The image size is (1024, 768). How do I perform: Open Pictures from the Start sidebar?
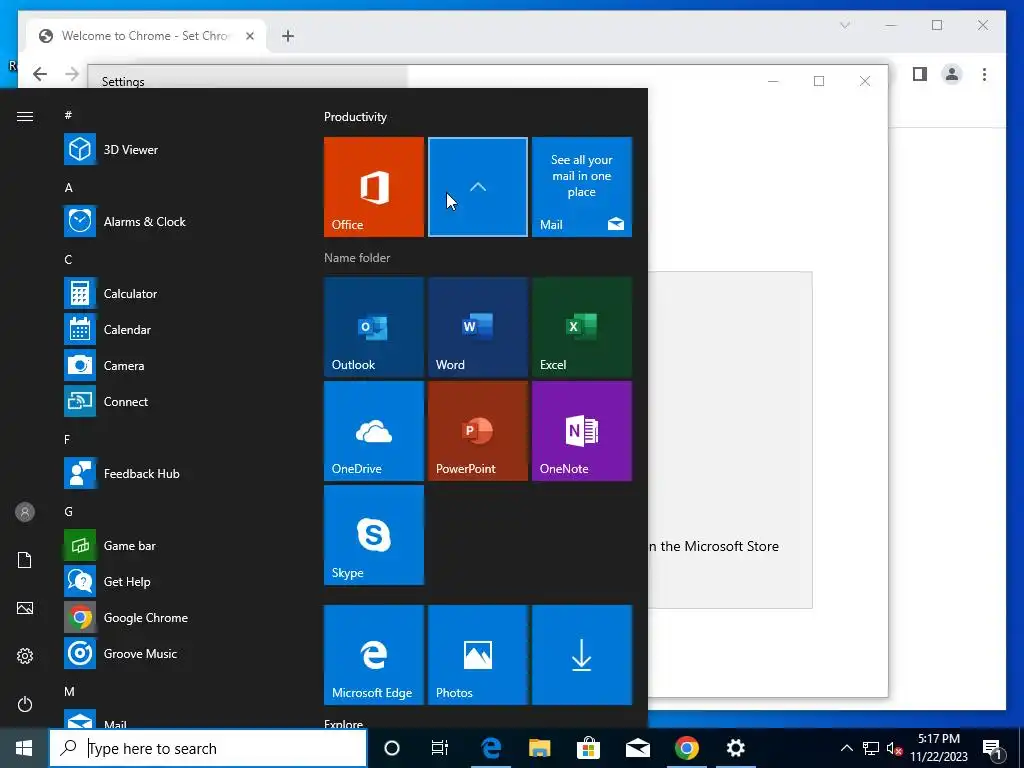click(25, 608)
